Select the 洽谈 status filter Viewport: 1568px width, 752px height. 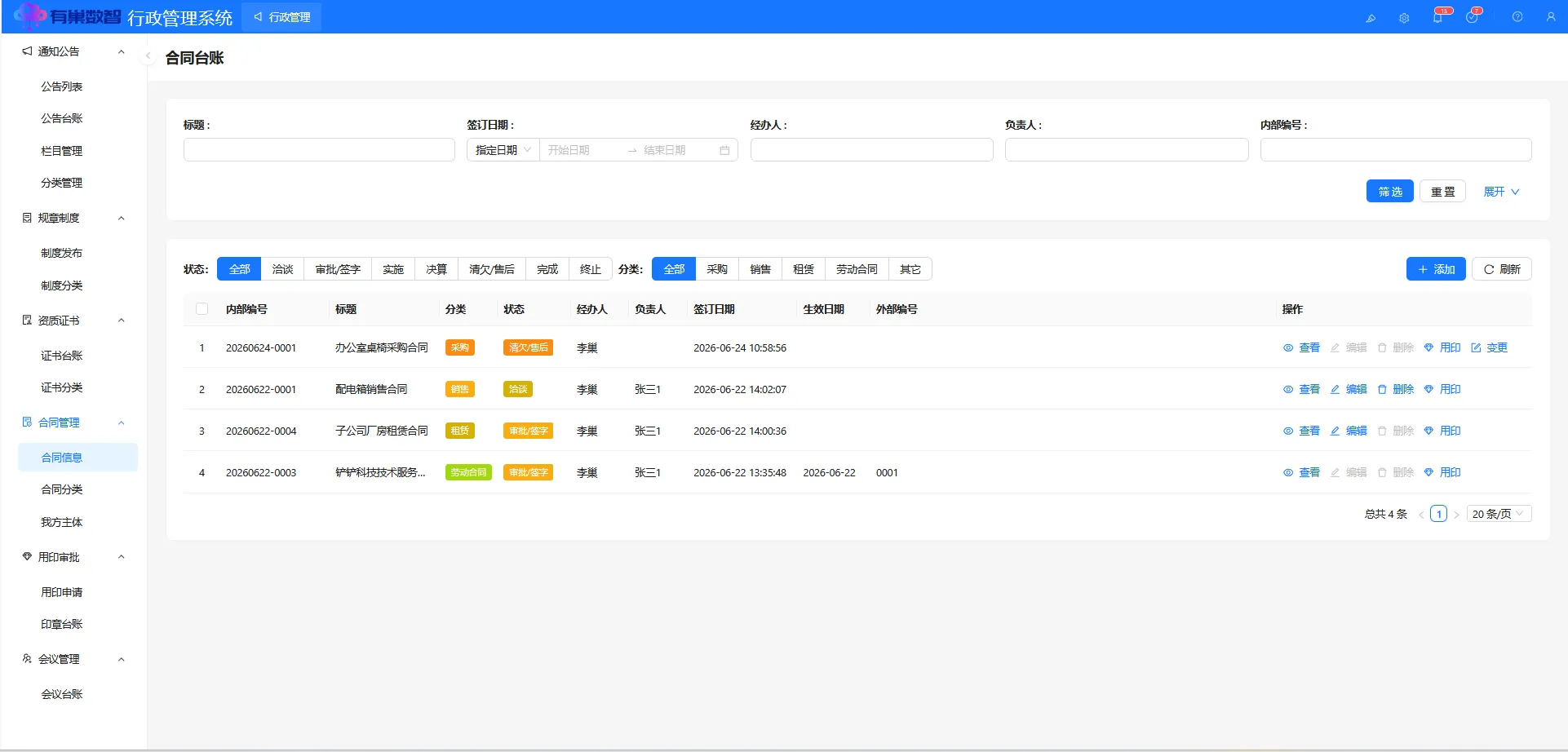coord(282,269)
